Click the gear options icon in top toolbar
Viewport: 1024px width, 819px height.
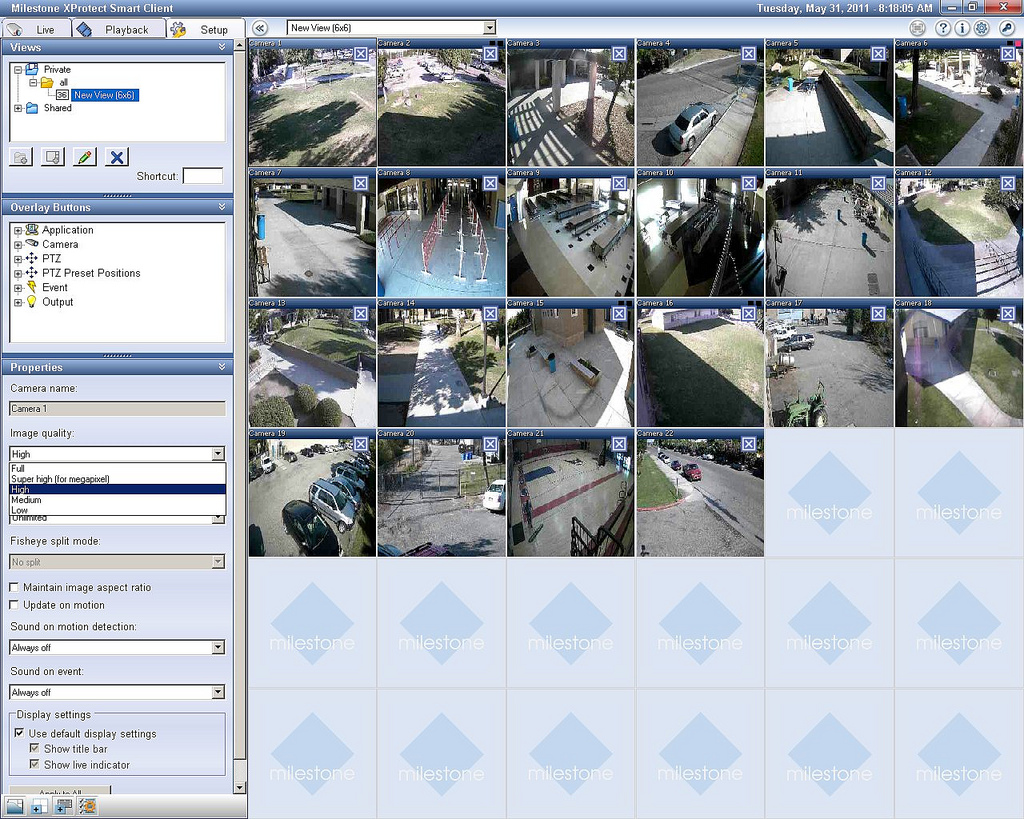[981, 28]
